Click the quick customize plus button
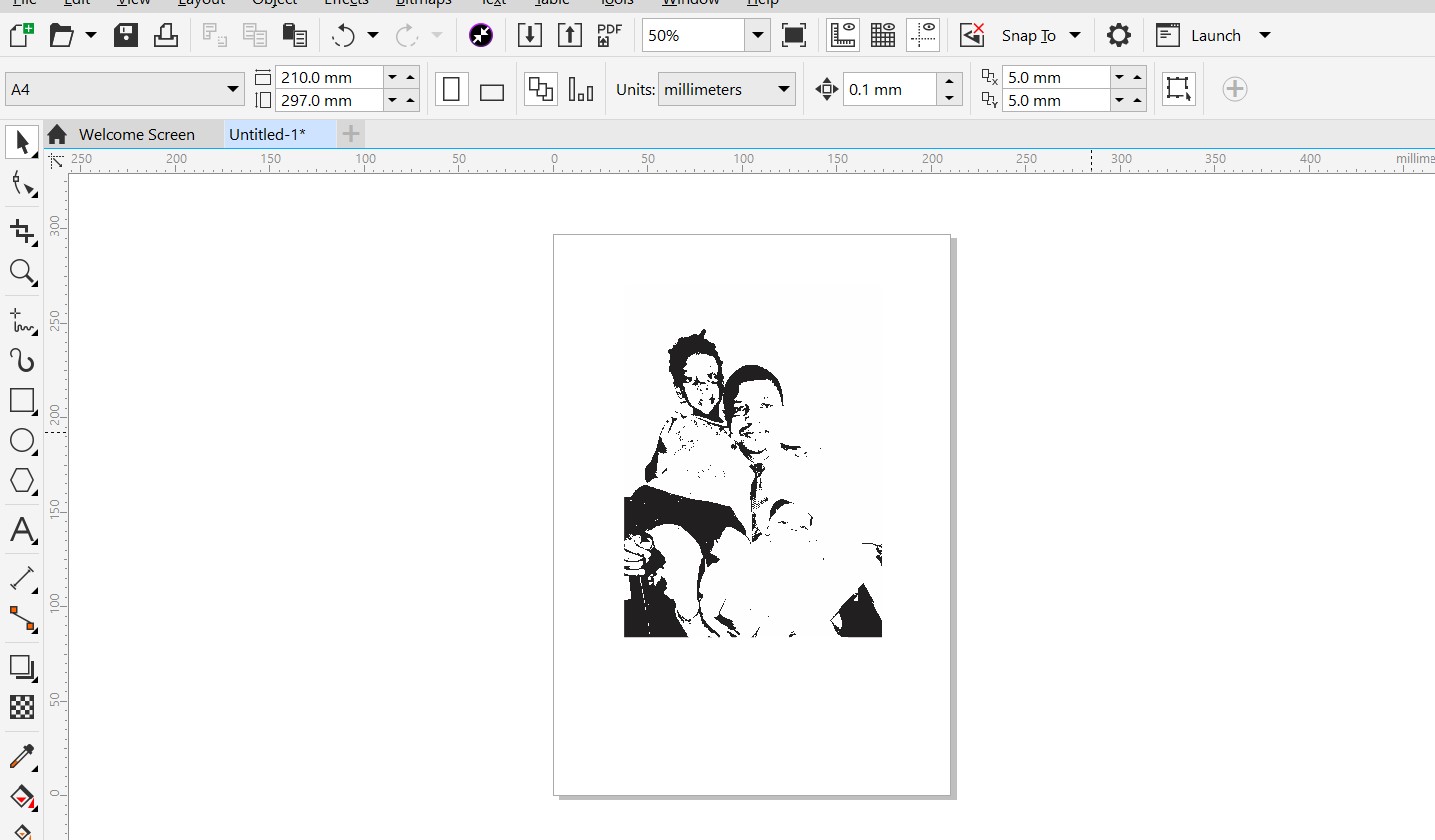This screenshot has height=840, width=1435. point(1235,89)
